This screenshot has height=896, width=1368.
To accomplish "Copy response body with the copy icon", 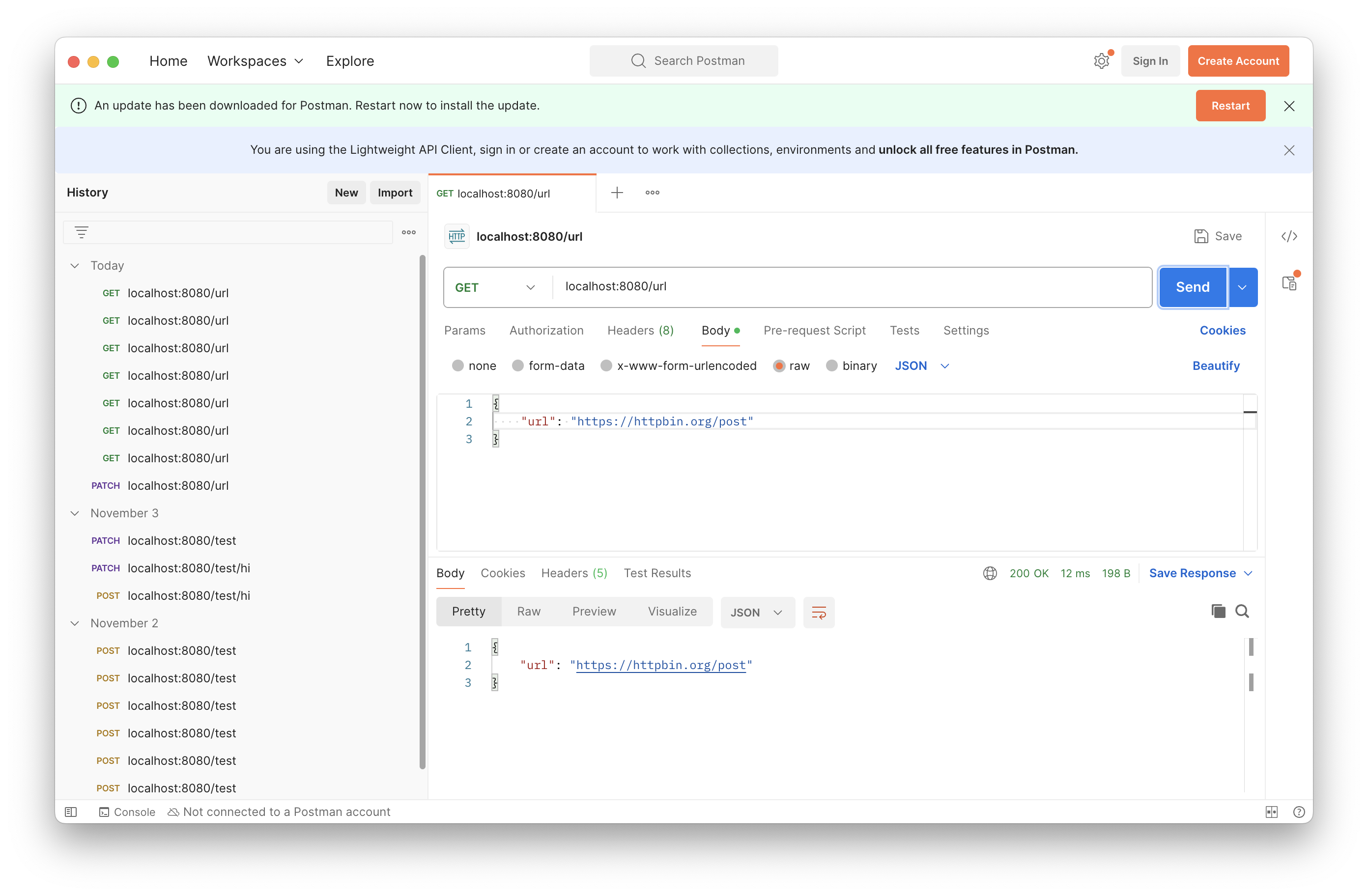I will pos(1218,611).
